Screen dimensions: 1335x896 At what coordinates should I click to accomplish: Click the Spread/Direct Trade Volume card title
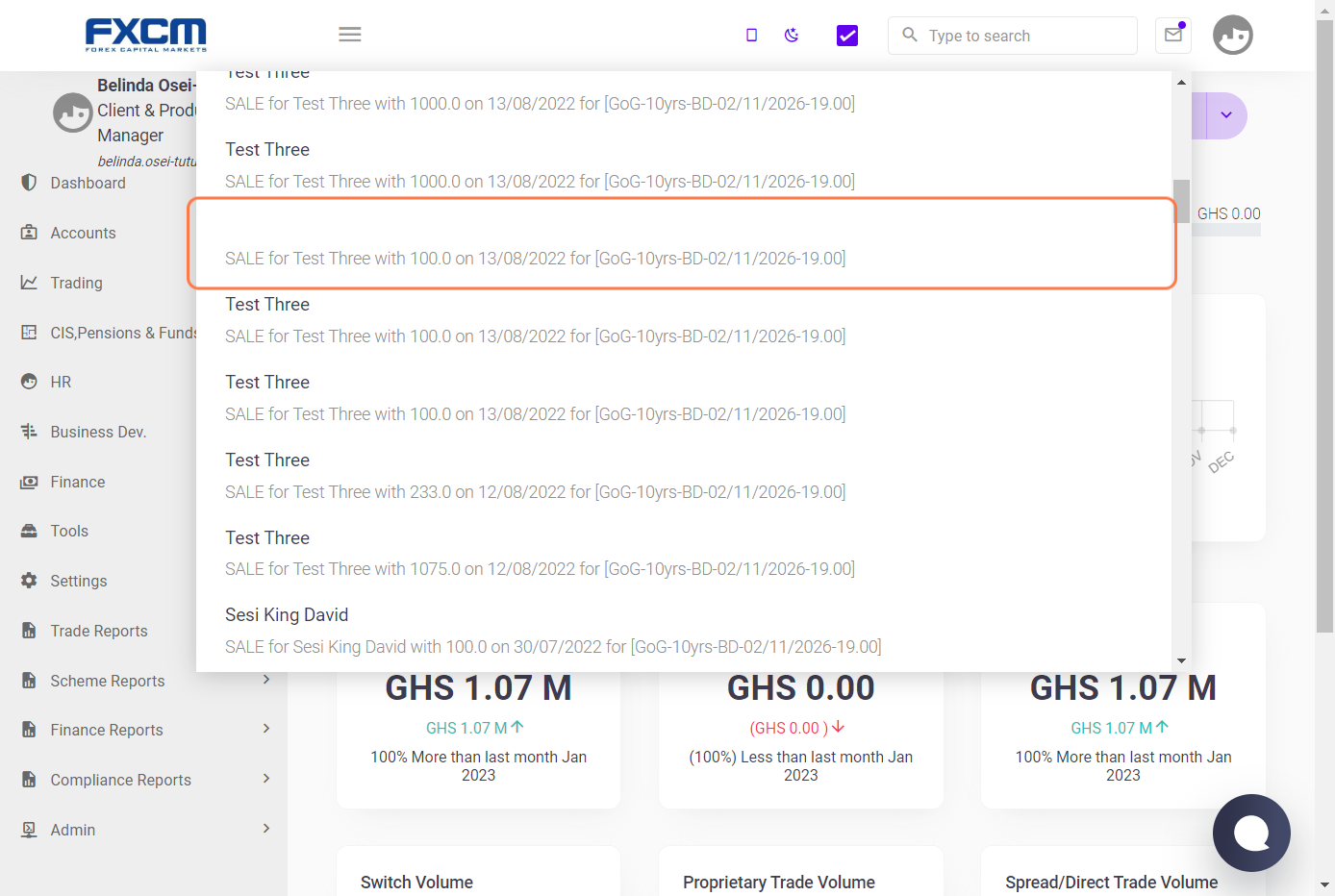(x=1112, y=883)
